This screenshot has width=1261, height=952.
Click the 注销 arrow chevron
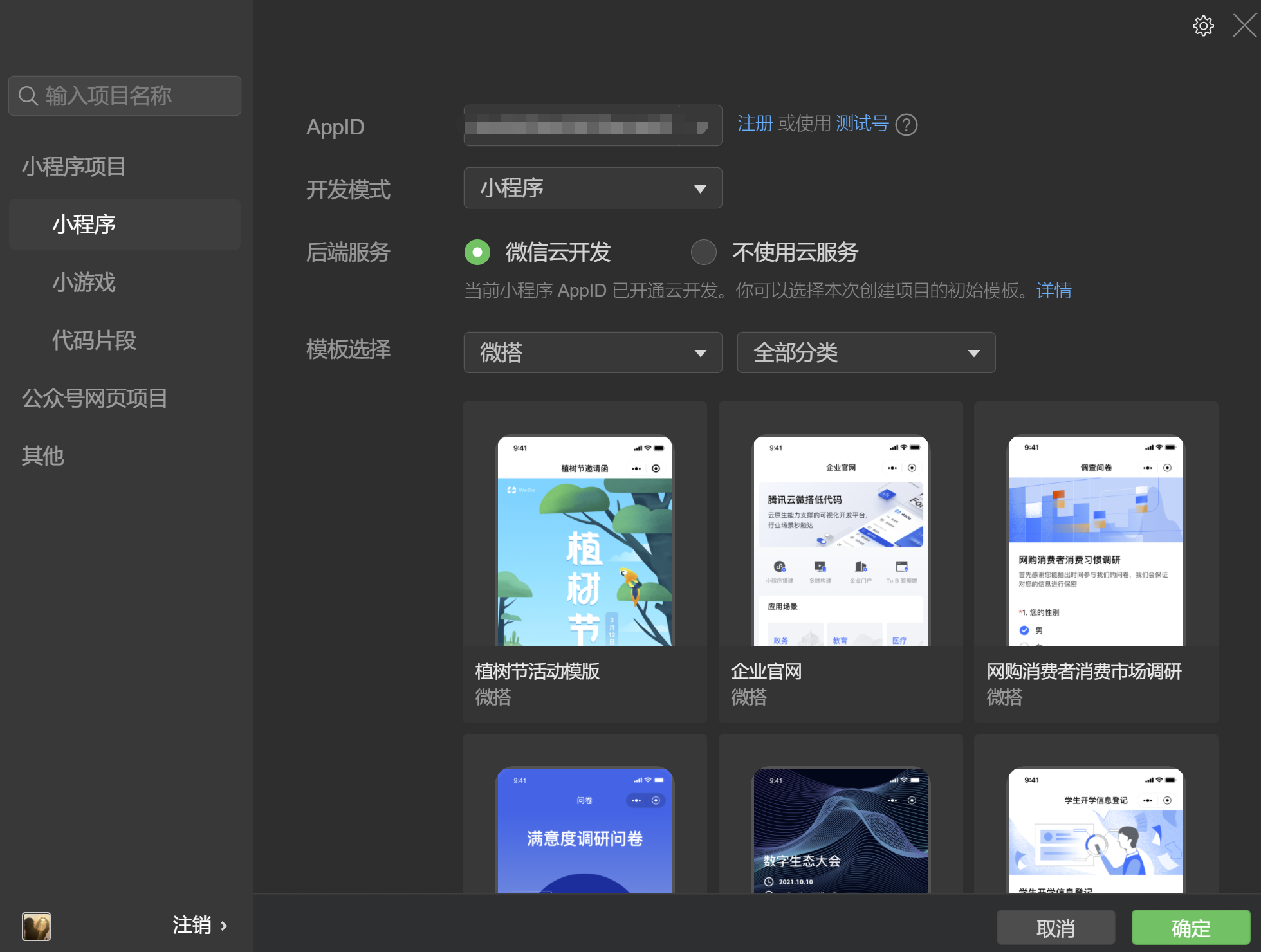coord(224,926)
